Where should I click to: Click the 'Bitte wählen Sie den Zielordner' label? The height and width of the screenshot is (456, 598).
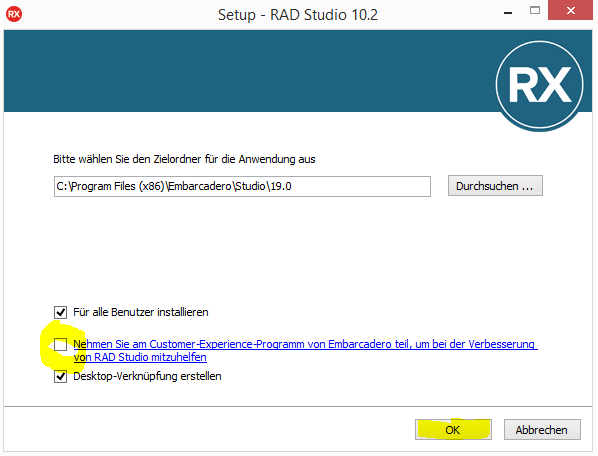click(184, 159)
